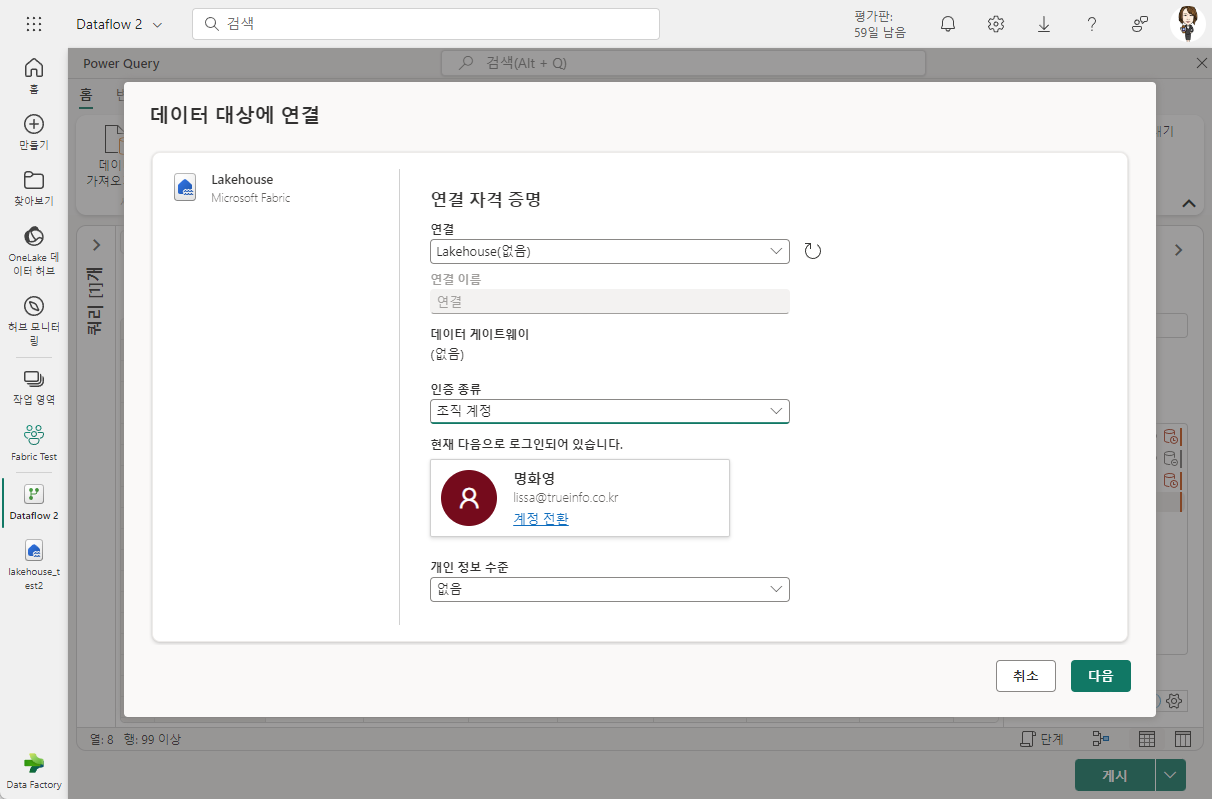
Task: Click the email lissa@trueinfo.co.kr text
Action: click(x=566, y=497)
